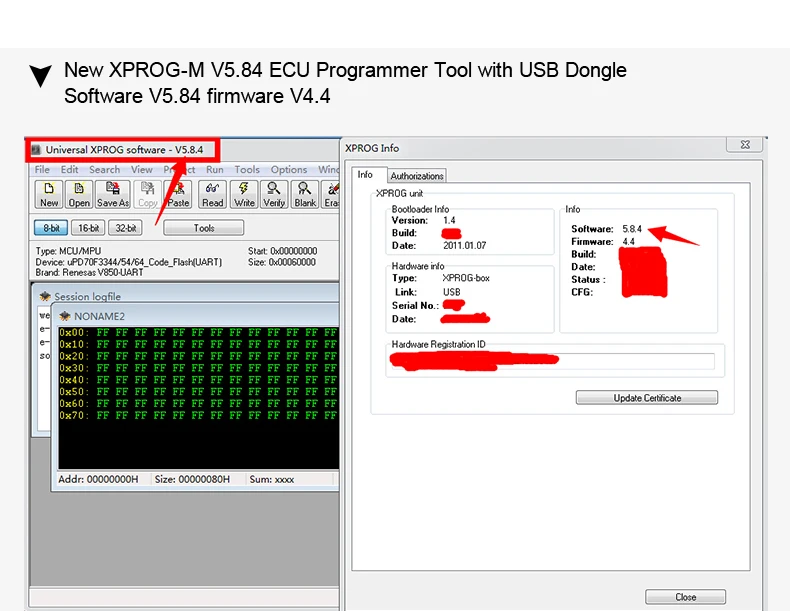Select 8-bit view mode
Image resolution: width=790 pixels, height=611 pixels.
[x=51, y=228]
